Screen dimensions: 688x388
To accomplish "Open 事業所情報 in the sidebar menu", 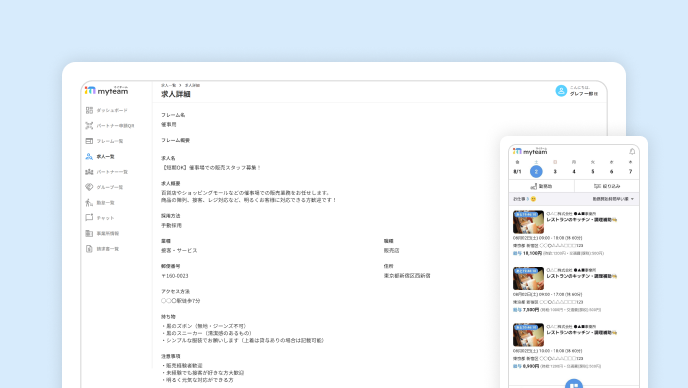I will tap(102, 233).
